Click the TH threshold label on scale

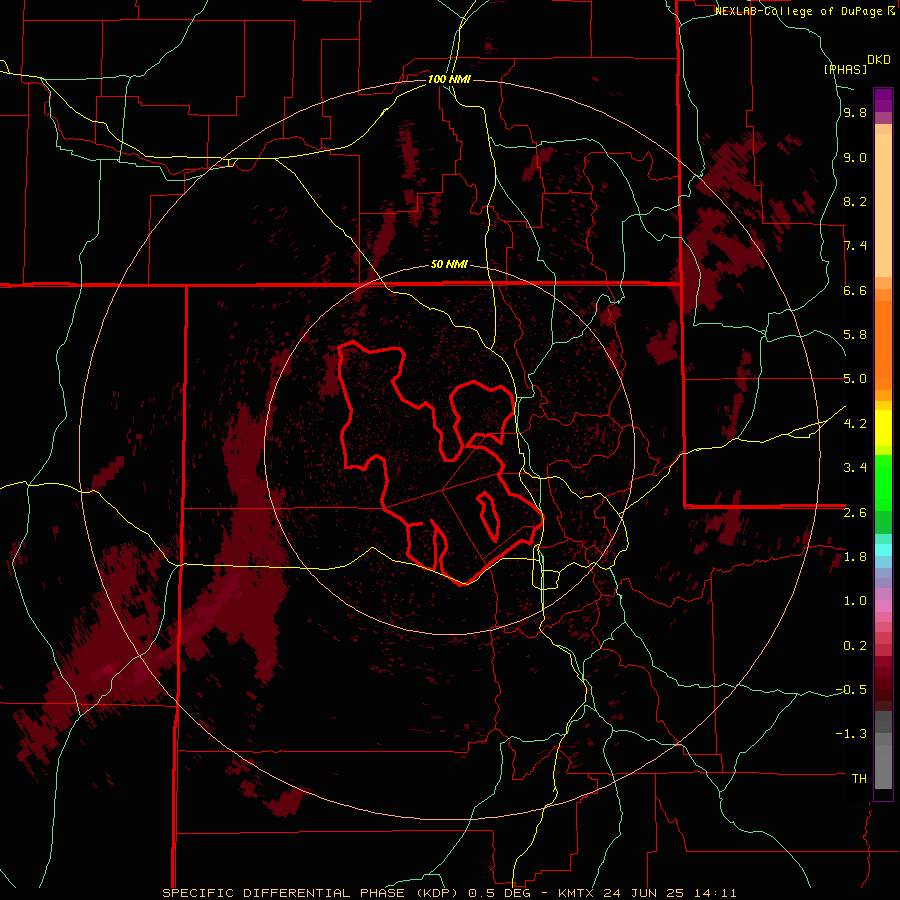coord(859,779)
